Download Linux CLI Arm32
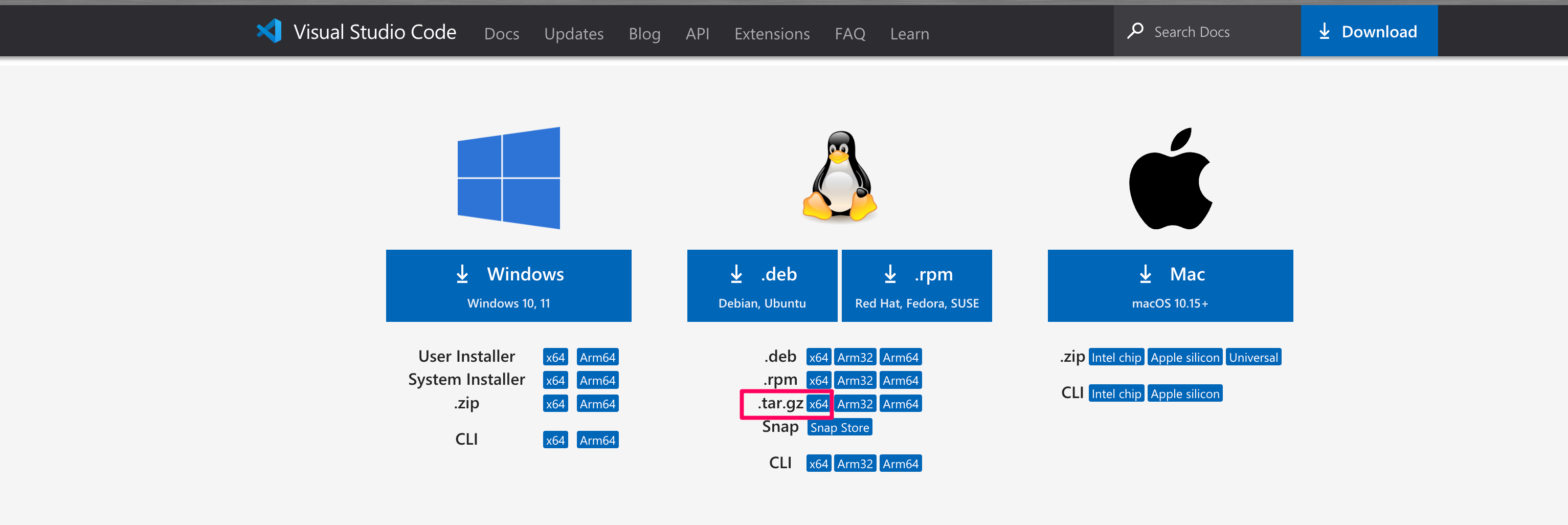Image resolution: width=1568 pixels, height=525 pixels. point(855,464)
